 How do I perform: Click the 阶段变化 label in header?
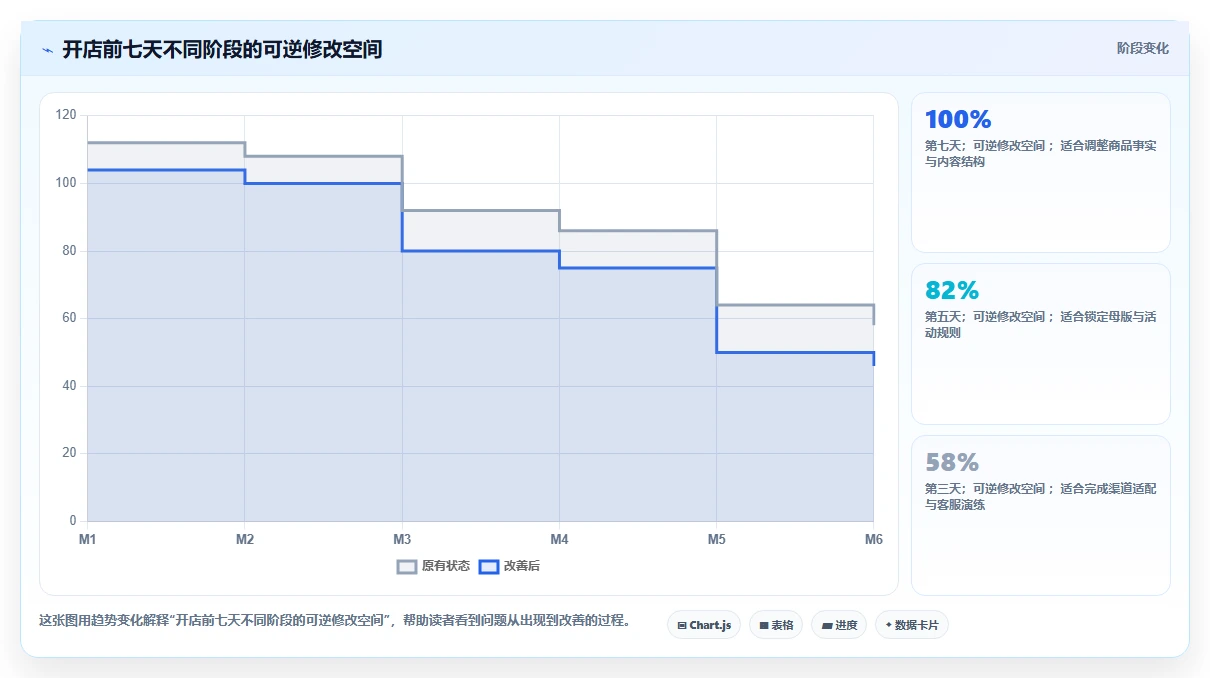pyautogui.click(x=1143, y=48)
